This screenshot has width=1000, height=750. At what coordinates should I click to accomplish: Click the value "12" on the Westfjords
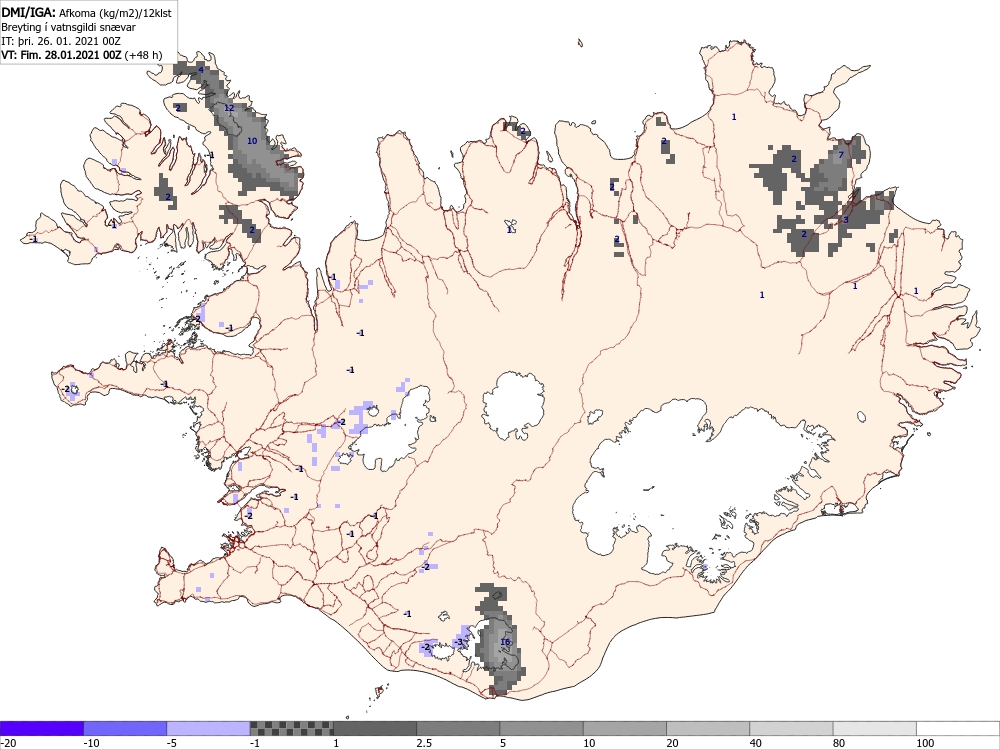click(229, 108)
